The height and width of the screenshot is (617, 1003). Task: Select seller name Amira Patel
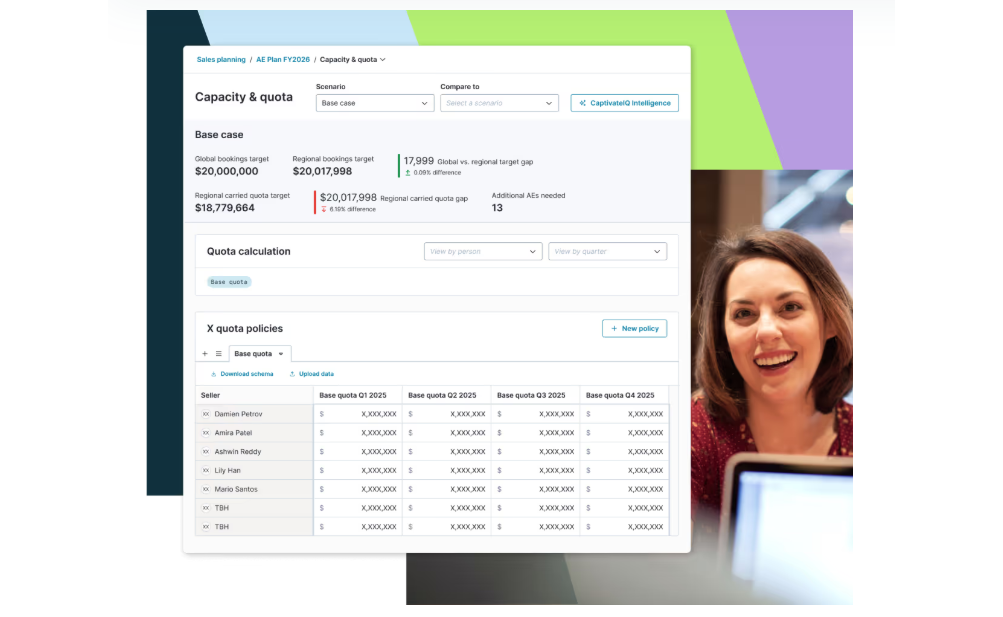[x=233, y=433]
